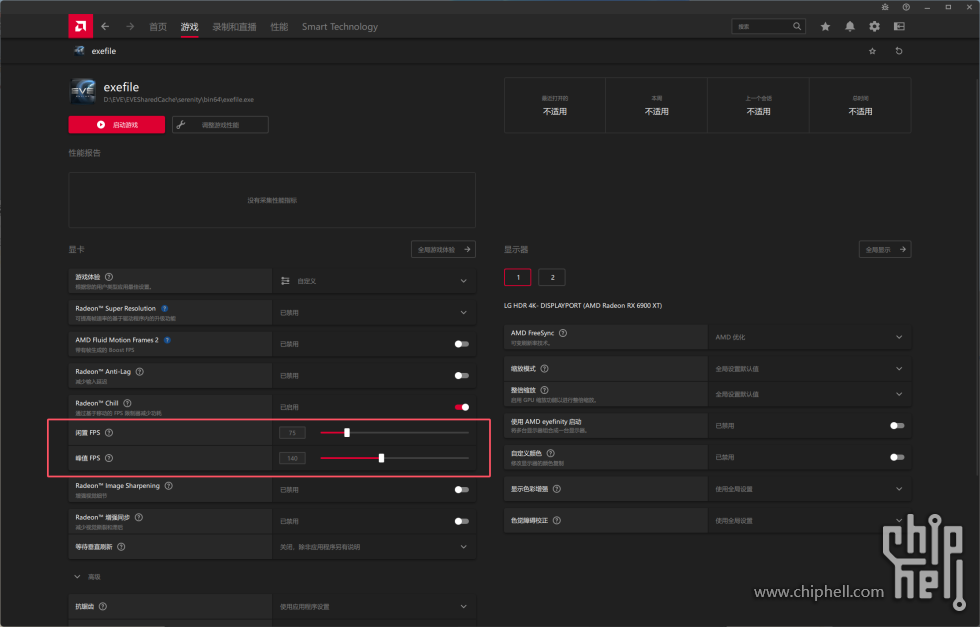The image size is (980, 627).
Task: Show help for 色觉障碍校正
Action: point(557,521)
